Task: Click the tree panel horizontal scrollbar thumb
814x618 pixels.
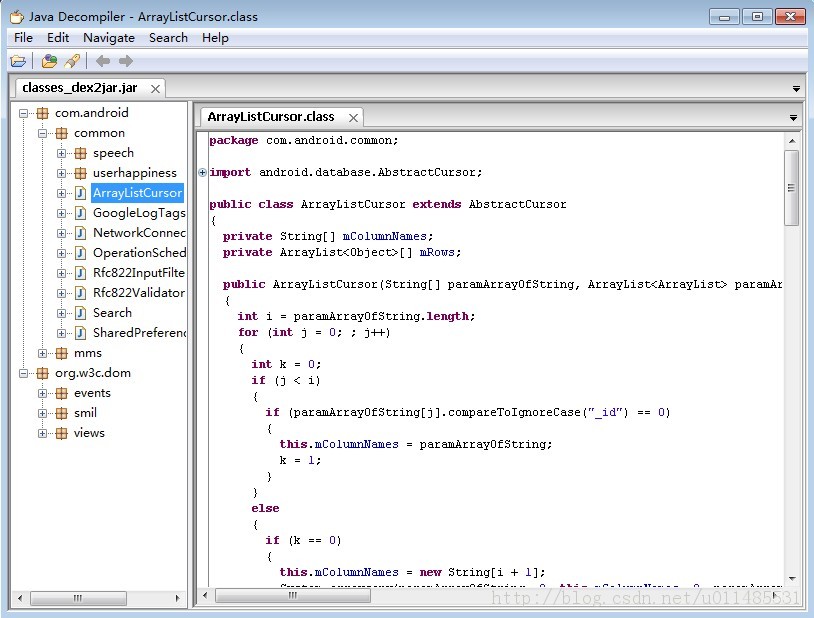Action: point(78,598)
